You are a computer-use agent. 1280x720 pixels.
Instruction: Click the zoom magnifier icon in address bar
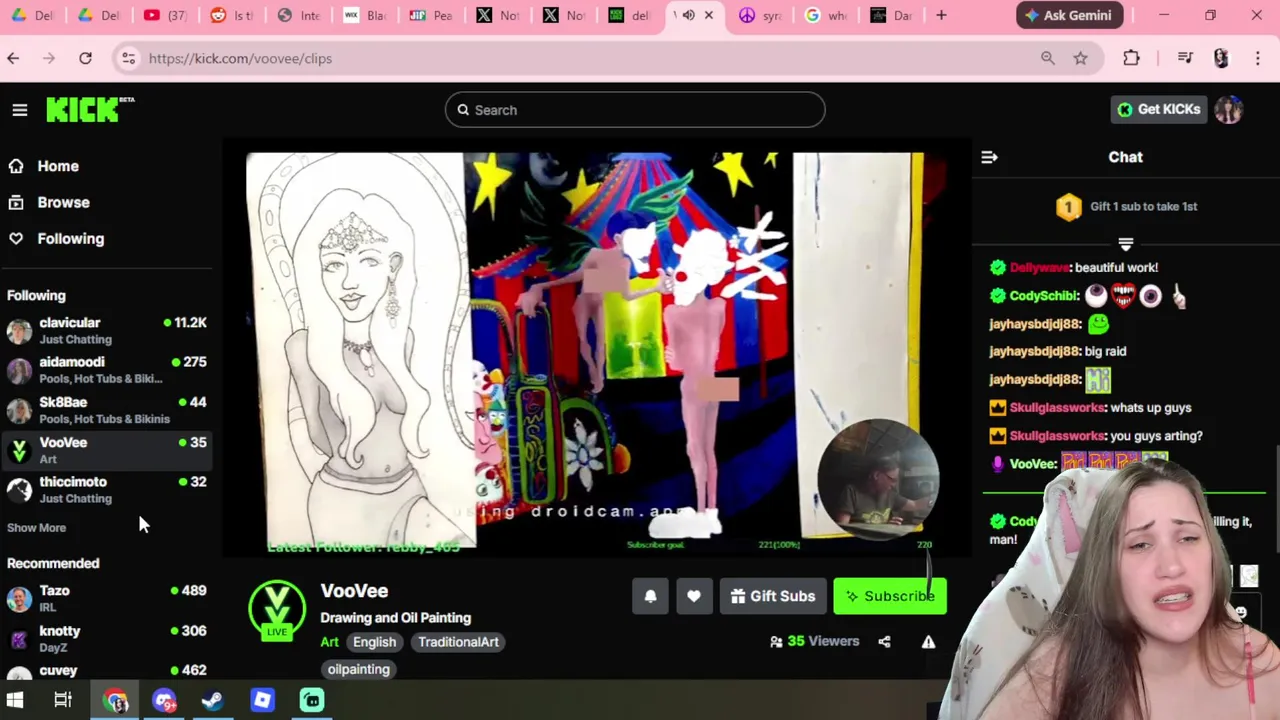[x=1047, y=58]
